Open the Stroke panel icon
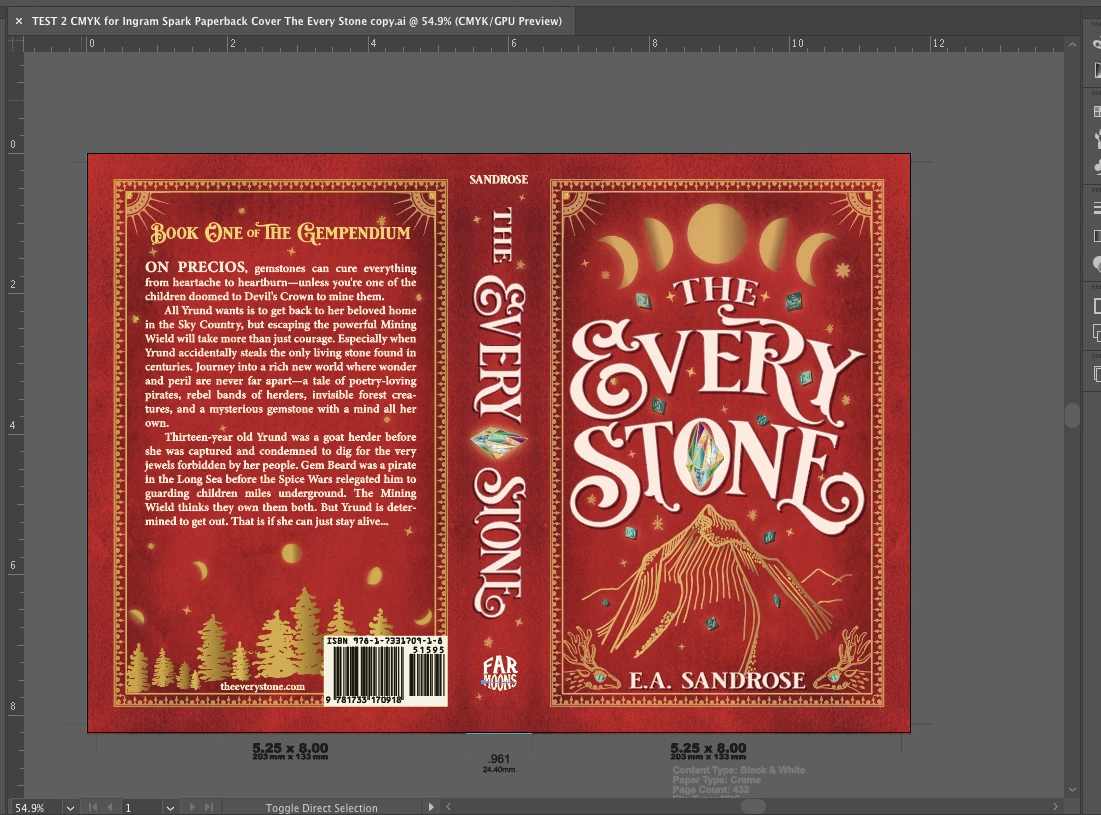 coord(1096,208)
